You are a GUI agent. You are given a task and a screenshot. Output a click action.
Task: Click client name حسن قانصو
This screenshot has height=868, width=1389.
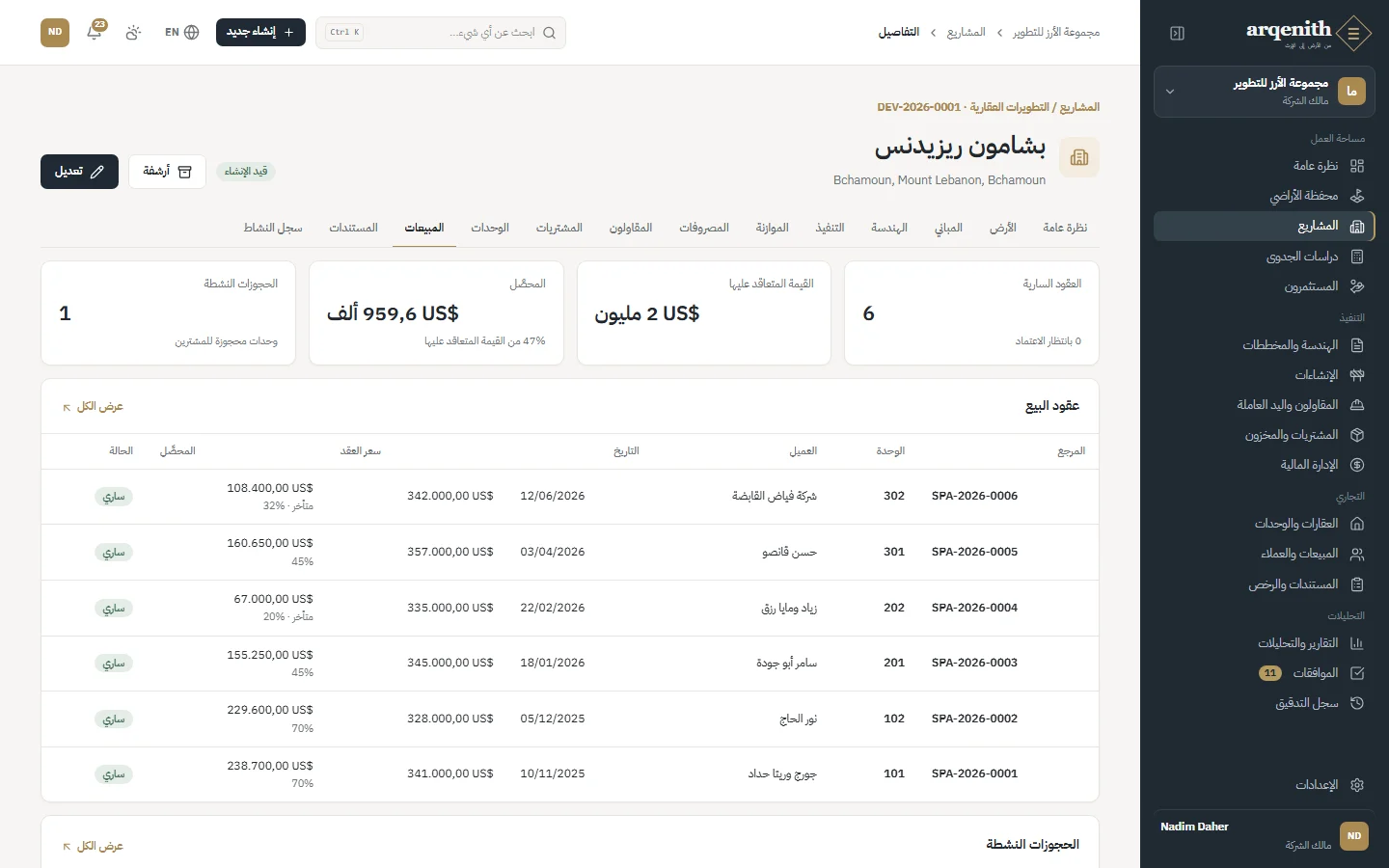pyautogui.click(x=789, y=553)
